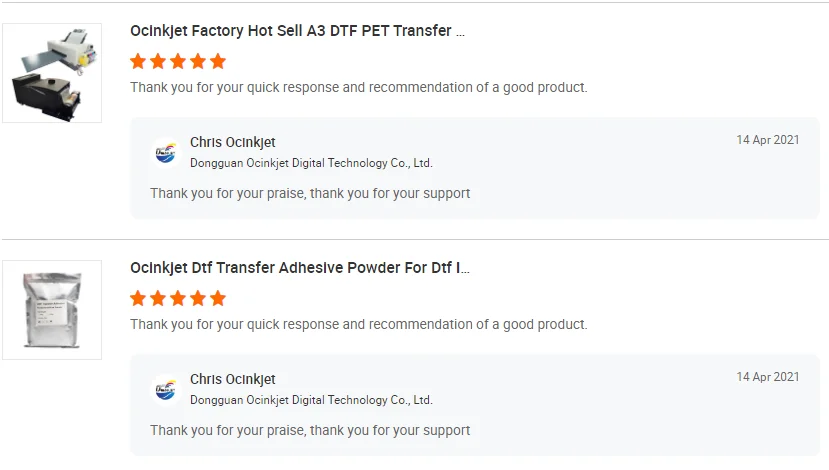This screenshot has width=829, height=470.
Task: Click the Ocinkjet logo avatar in the first reply
Action: tap(165, 152)
